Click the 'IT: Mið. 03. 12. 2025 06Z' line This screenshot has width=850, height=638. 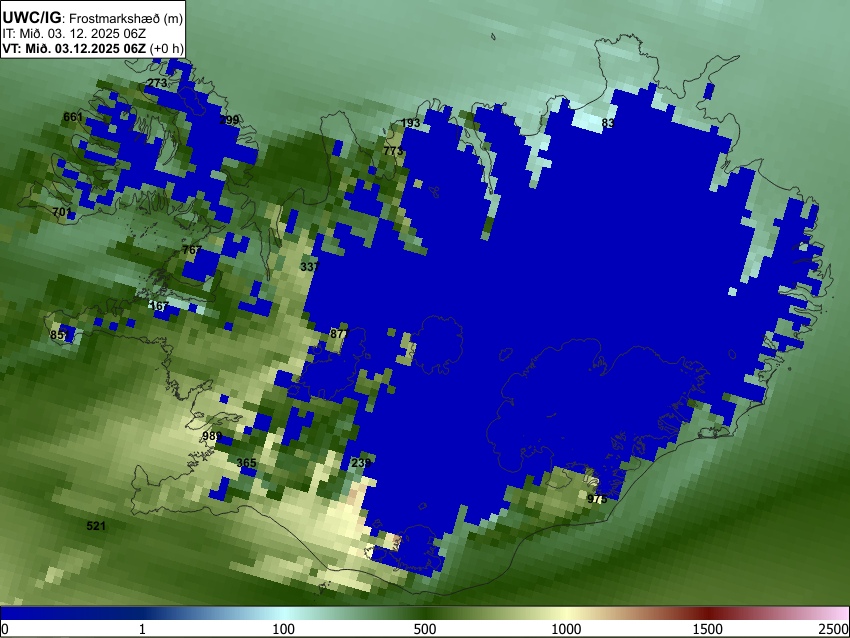pyautogui.click(x=74, y=34)
